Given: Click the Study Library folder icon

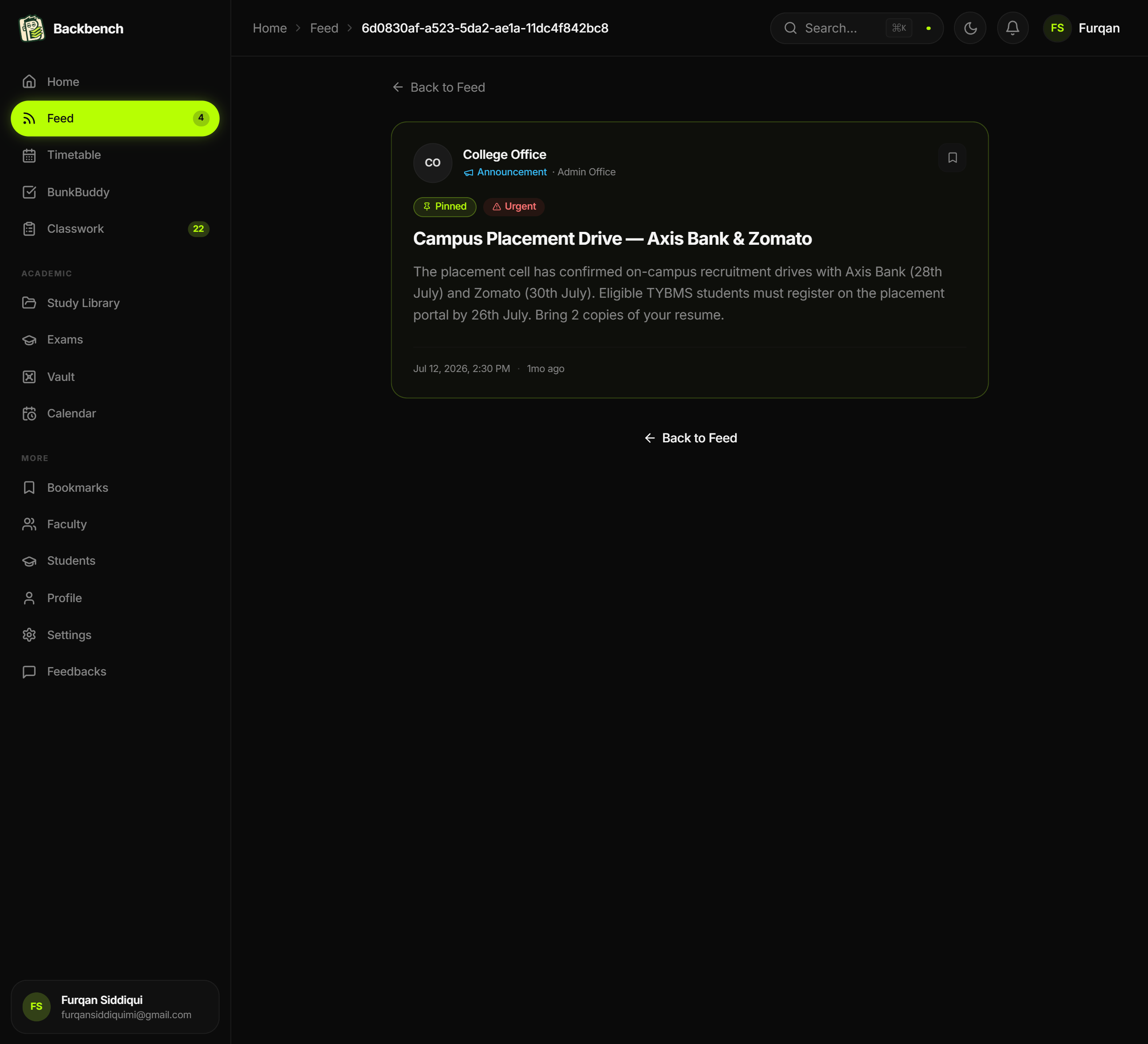Looking at the screenshot, I should coord(29,303).
